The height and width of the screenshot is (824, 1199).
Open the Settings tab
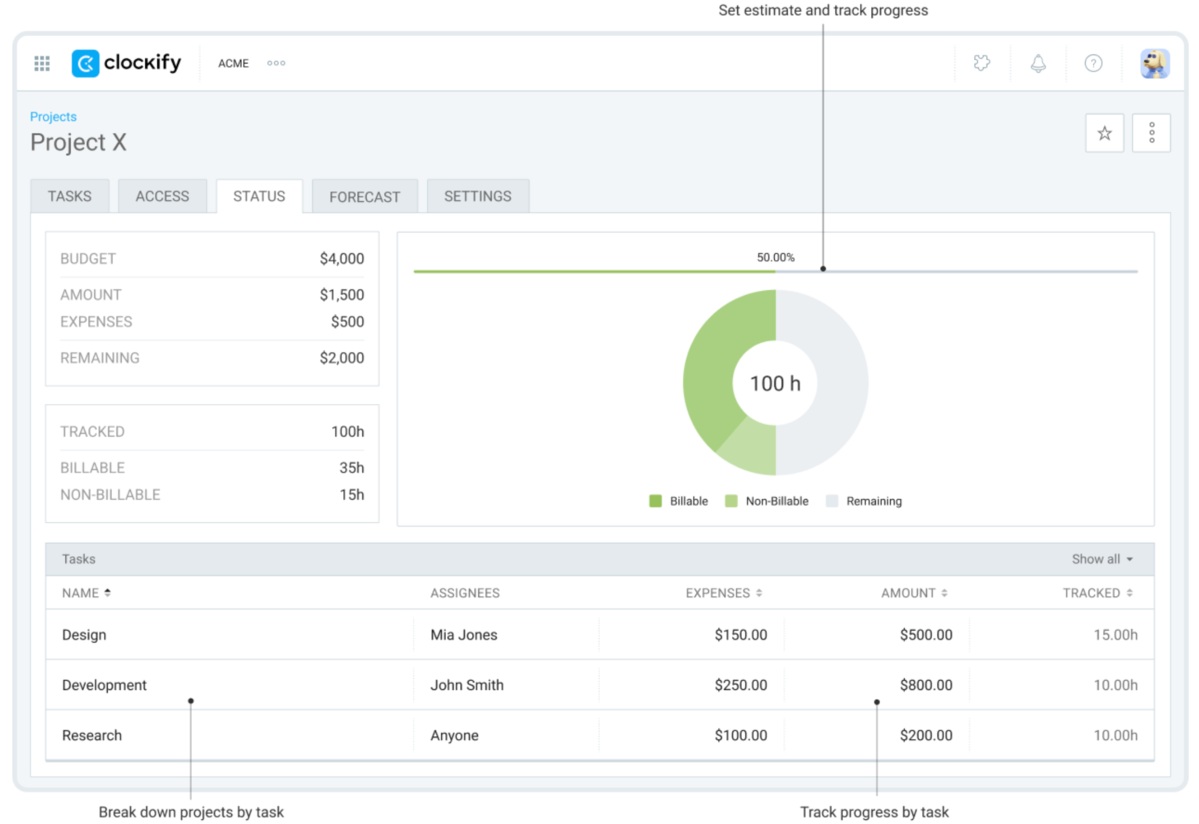(x=478, y=196)
